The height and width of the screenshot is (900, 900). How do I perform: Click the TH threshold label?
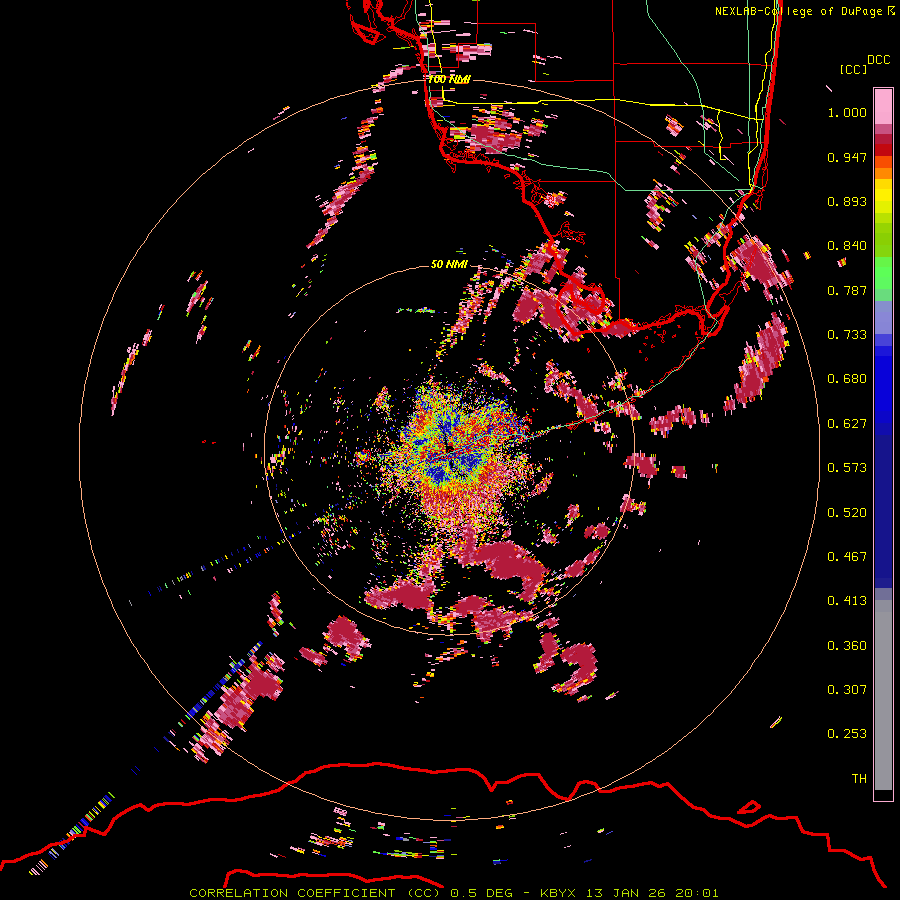tap(859, 779)
